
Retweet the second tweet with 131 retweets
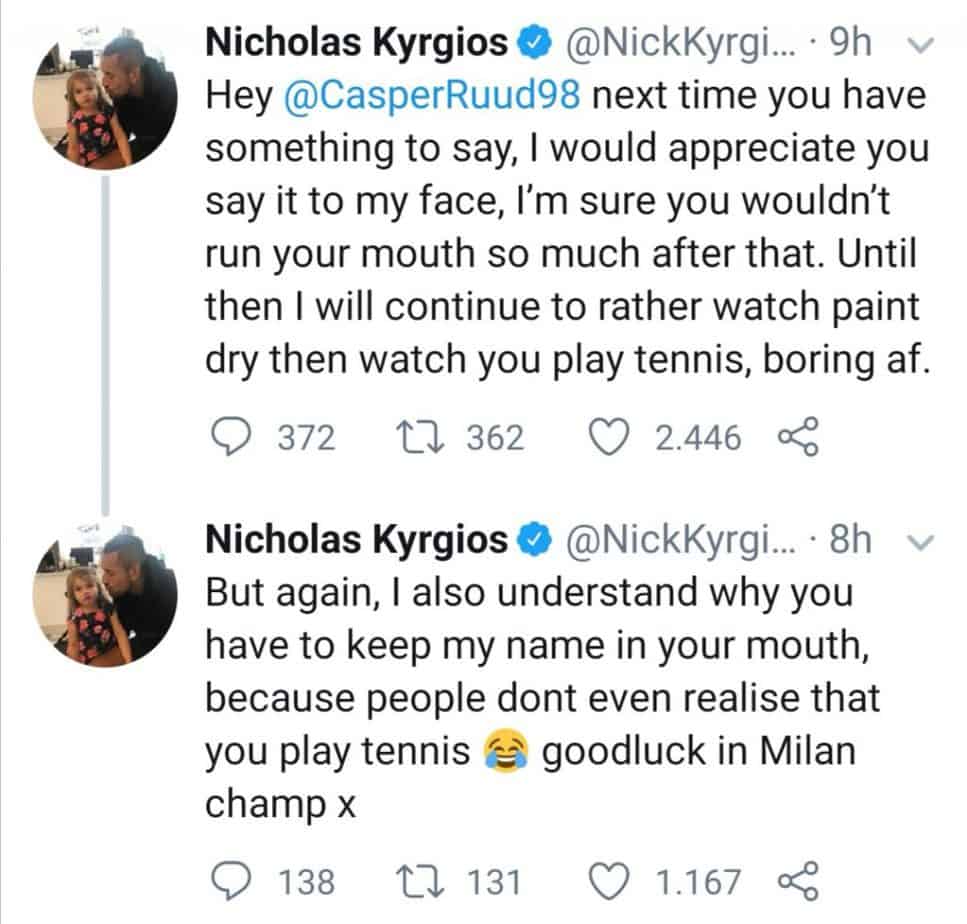420,881
